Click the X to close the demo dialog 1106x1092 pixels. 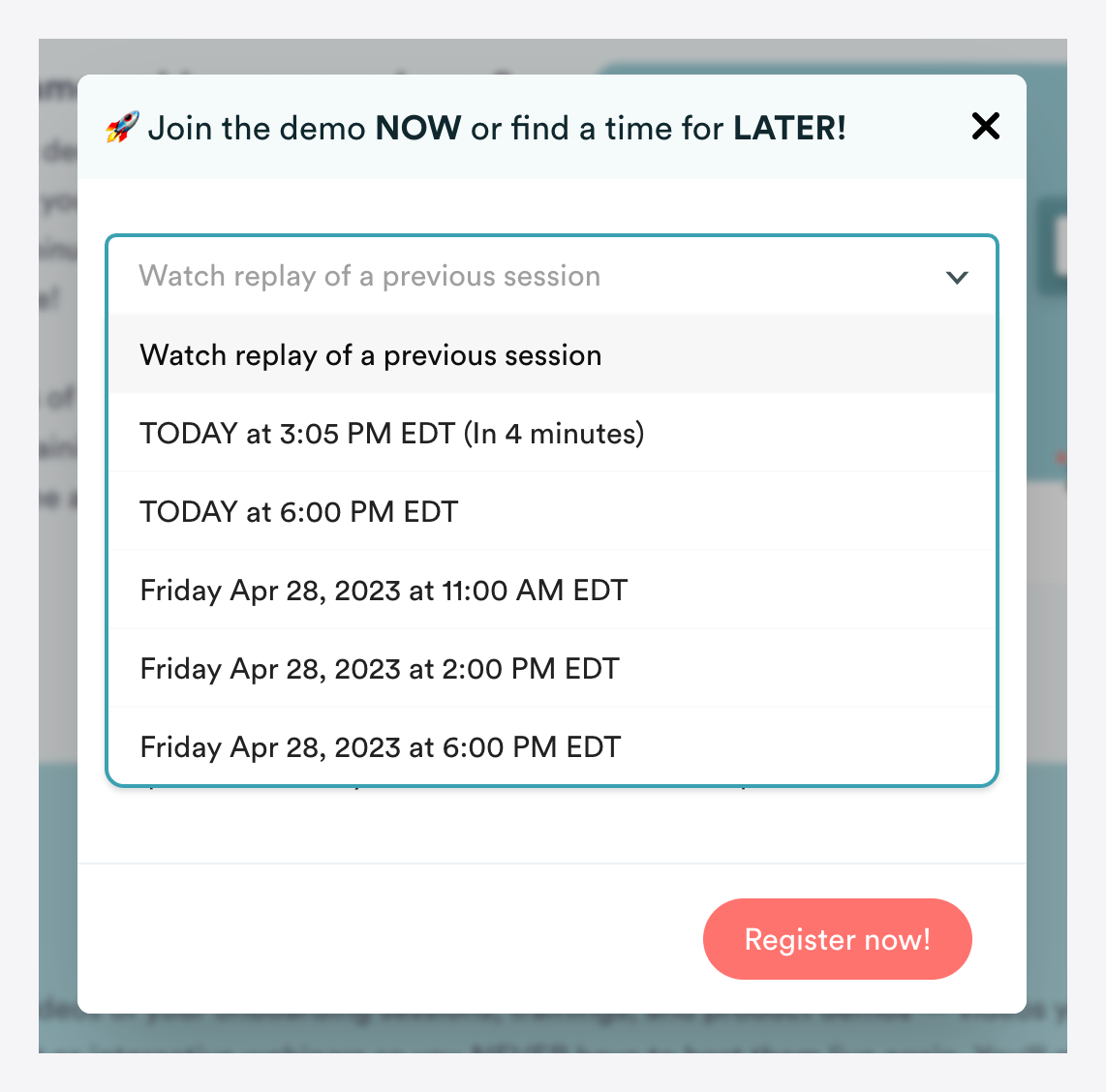click(985, 126)
